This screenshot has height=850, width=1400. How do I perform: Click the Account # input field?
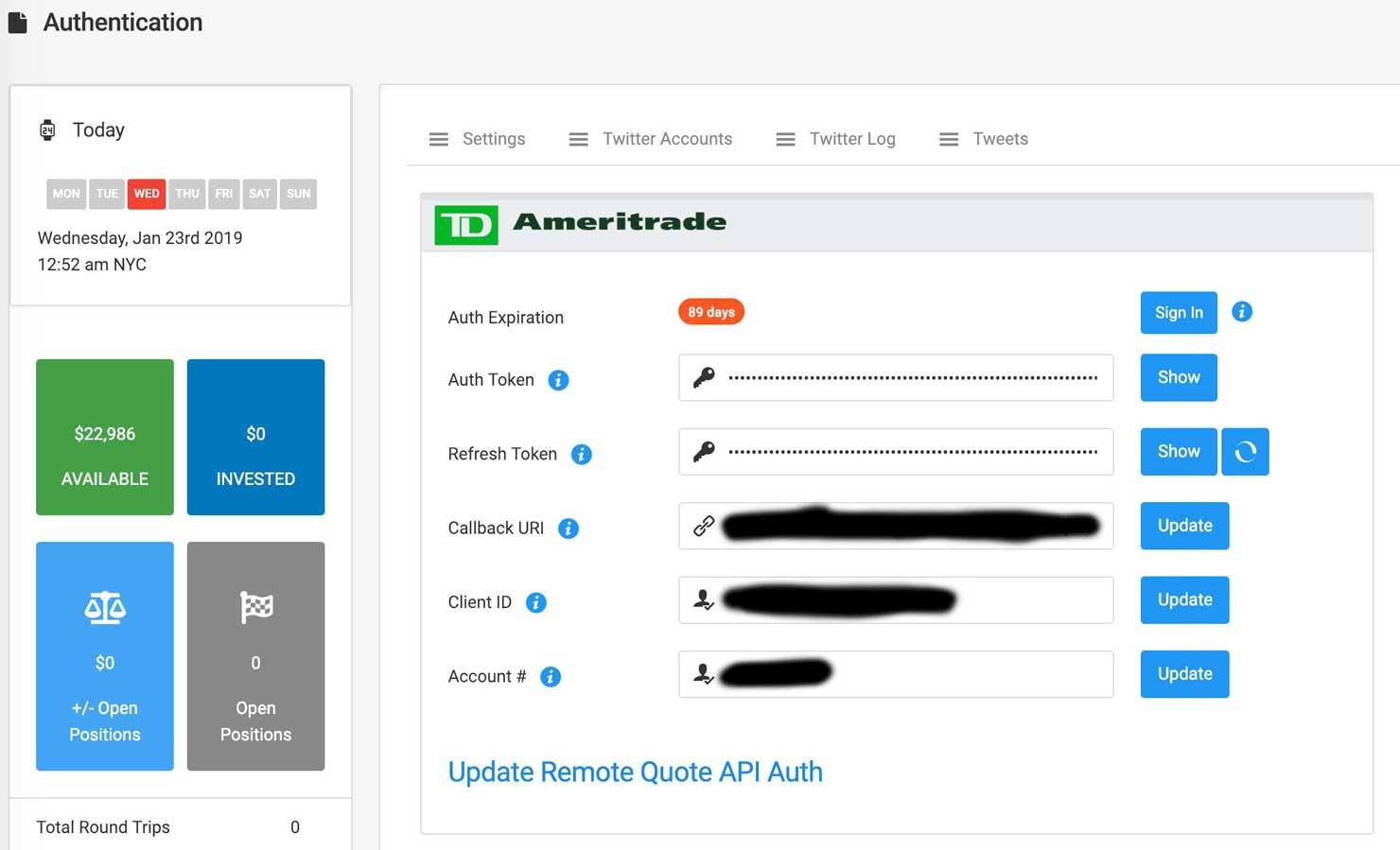[896, 674]
